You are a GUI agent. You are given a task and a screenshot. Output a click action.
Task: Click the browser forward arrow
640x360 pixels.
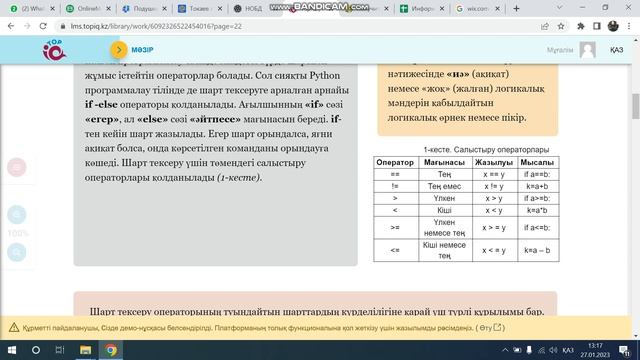pyautogui.click(x=27, y=26)
